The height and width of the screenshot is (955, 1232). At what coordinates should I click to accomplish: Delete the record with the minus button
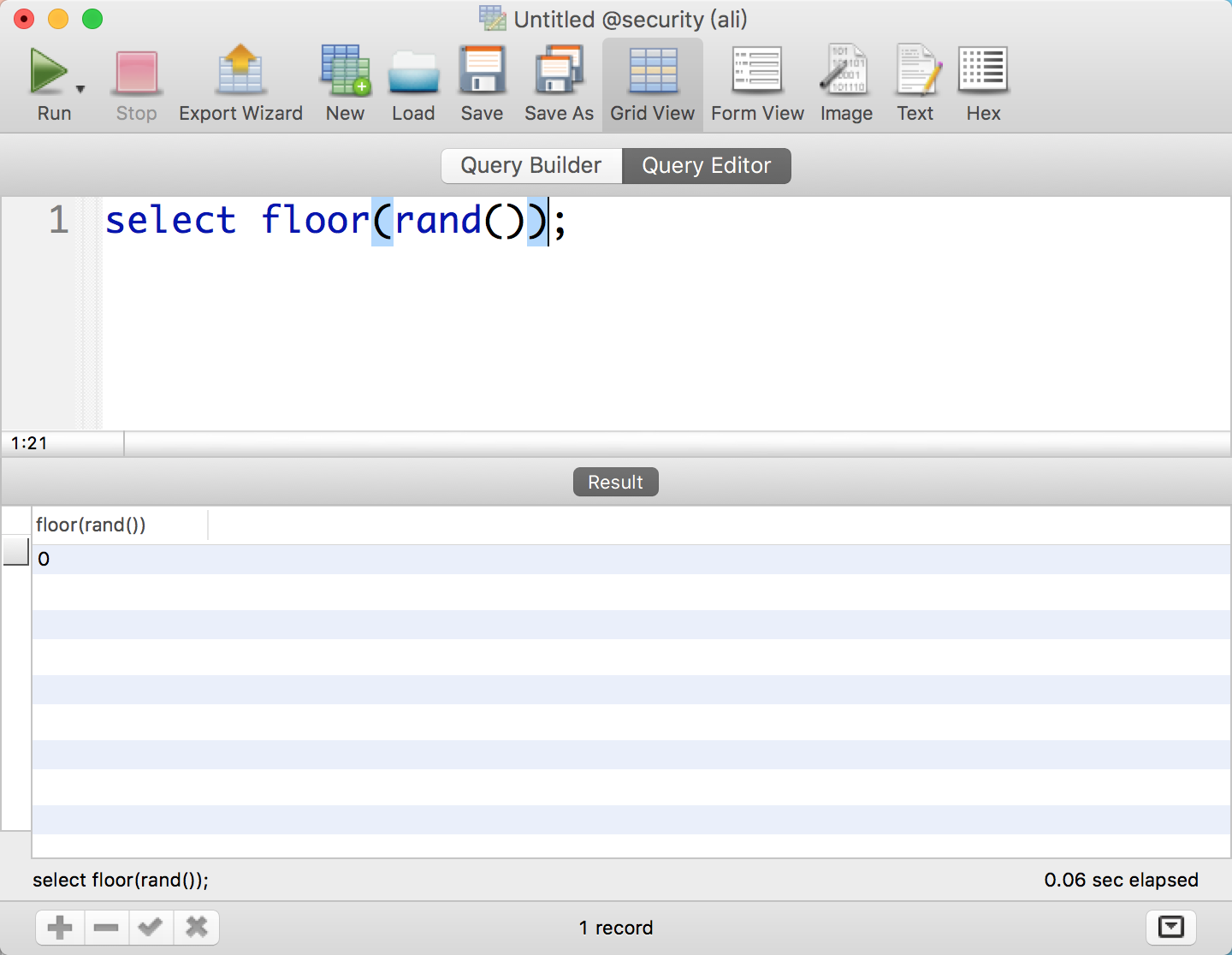click(106, 927)
